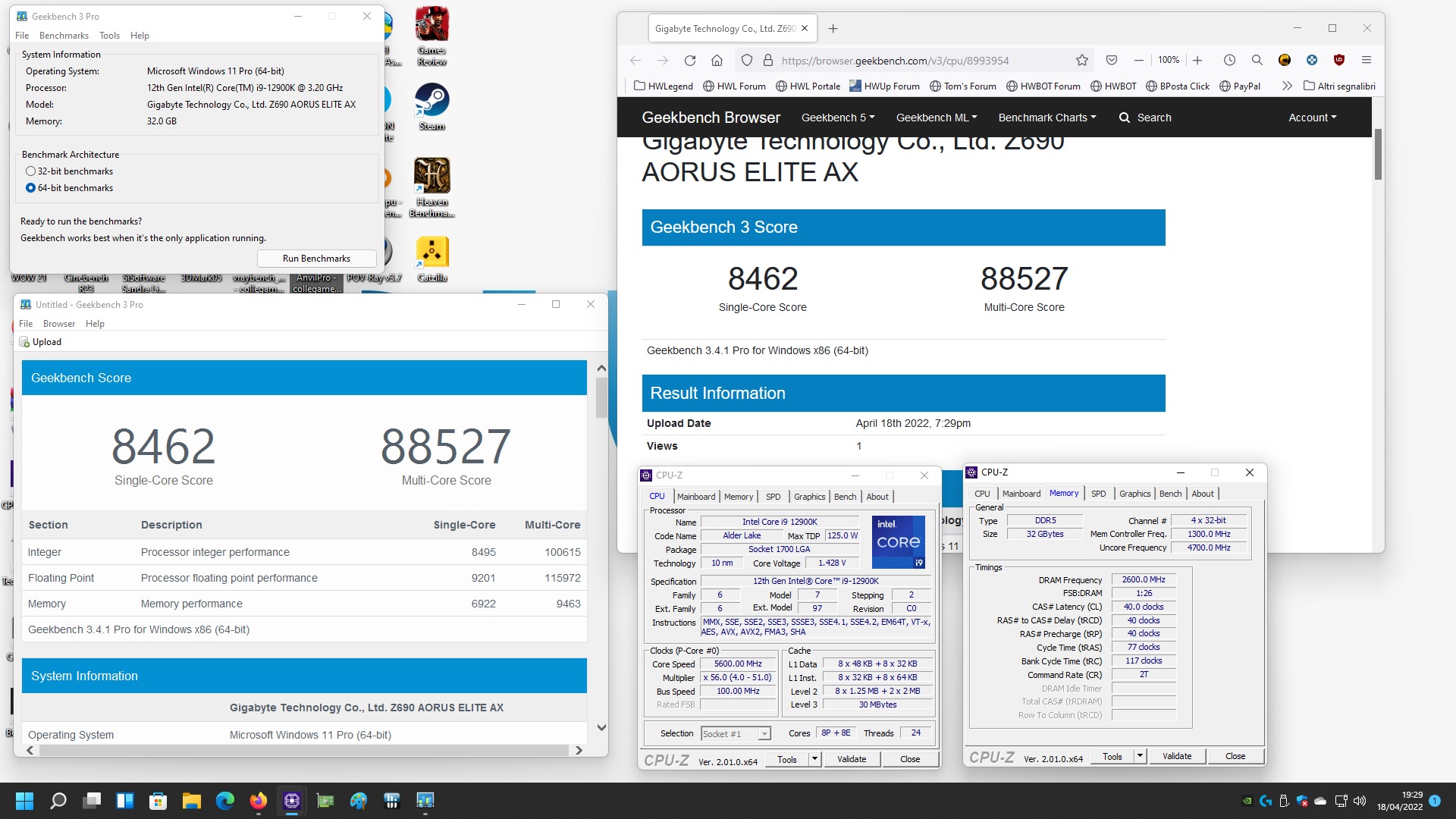The width and height of the screenshot is (1456, 819).
Task: Click browser page vertical scrollbar
Action: click(x=1378, y=154)
